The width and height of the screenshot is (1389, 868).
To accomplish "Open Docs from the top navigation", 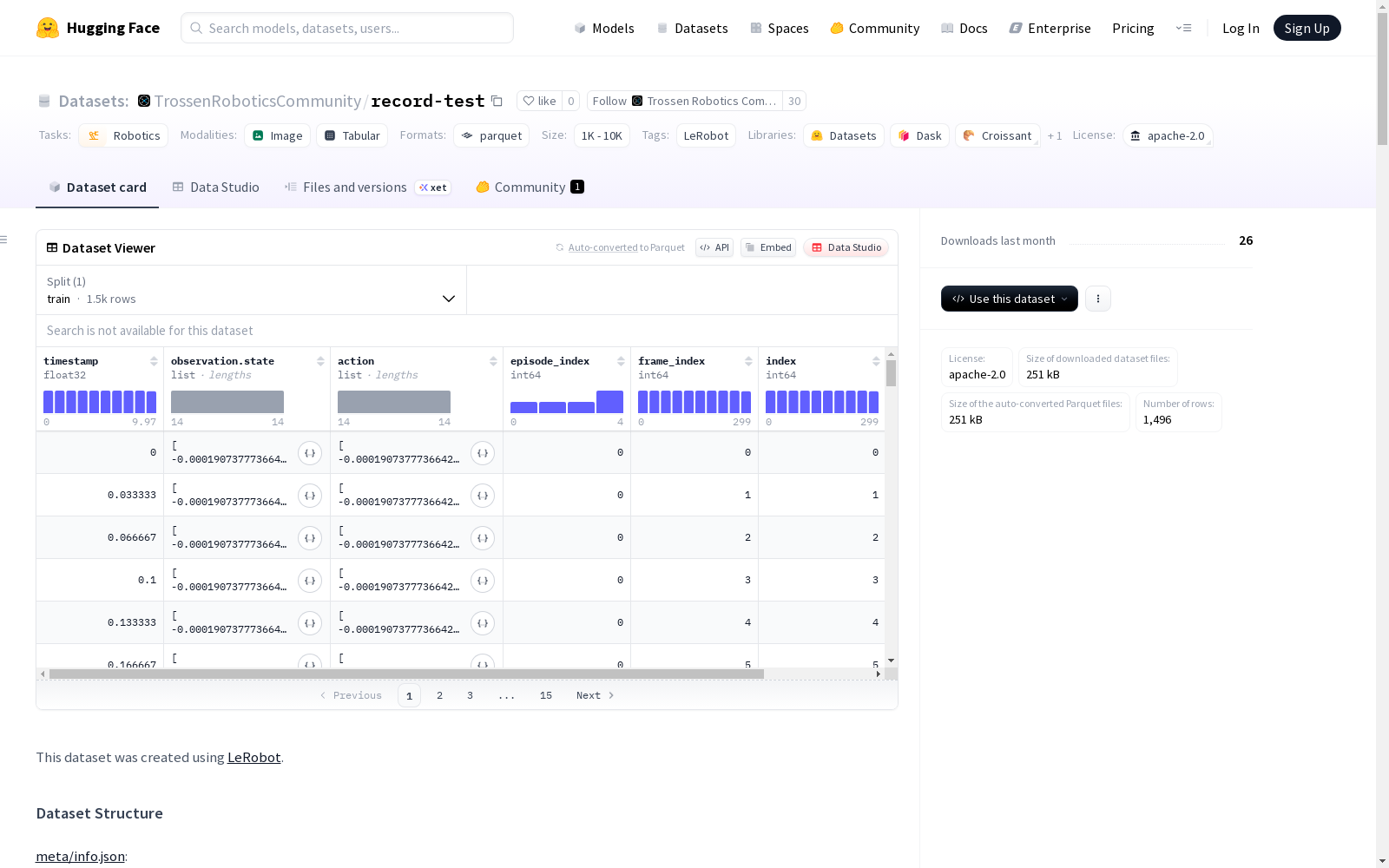I will tap(964, 28).
